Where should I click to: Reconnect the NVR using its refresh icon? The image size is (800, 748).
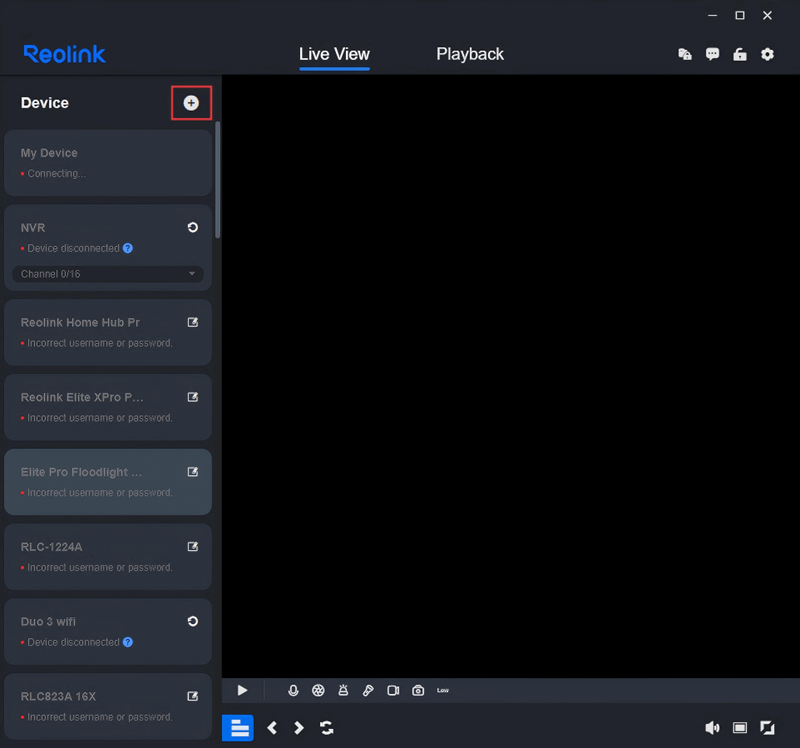click(193, 228)
